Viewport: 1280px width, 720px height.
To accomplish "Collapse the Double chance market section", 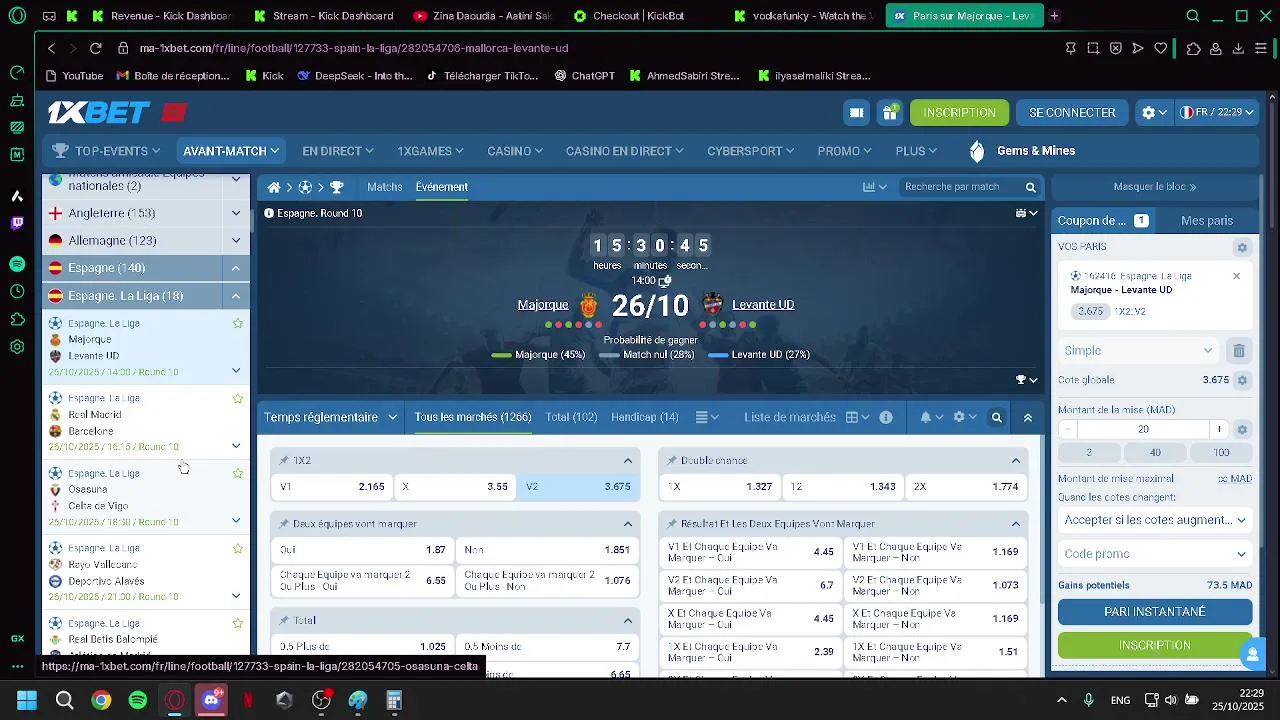I will [1016, 461].
